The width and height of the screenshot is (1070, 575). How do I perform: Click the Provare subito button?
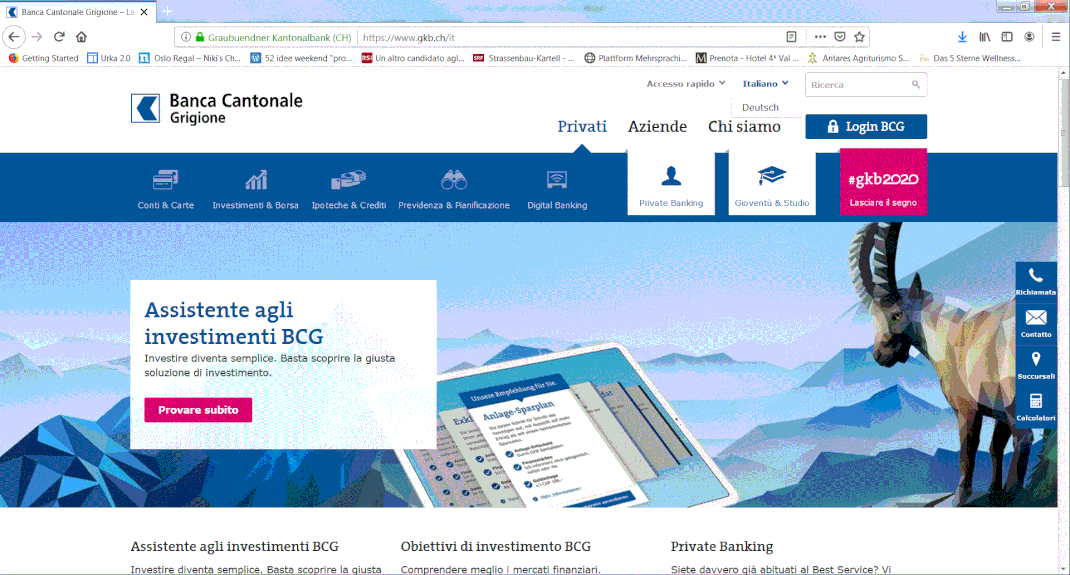[198, 410]
